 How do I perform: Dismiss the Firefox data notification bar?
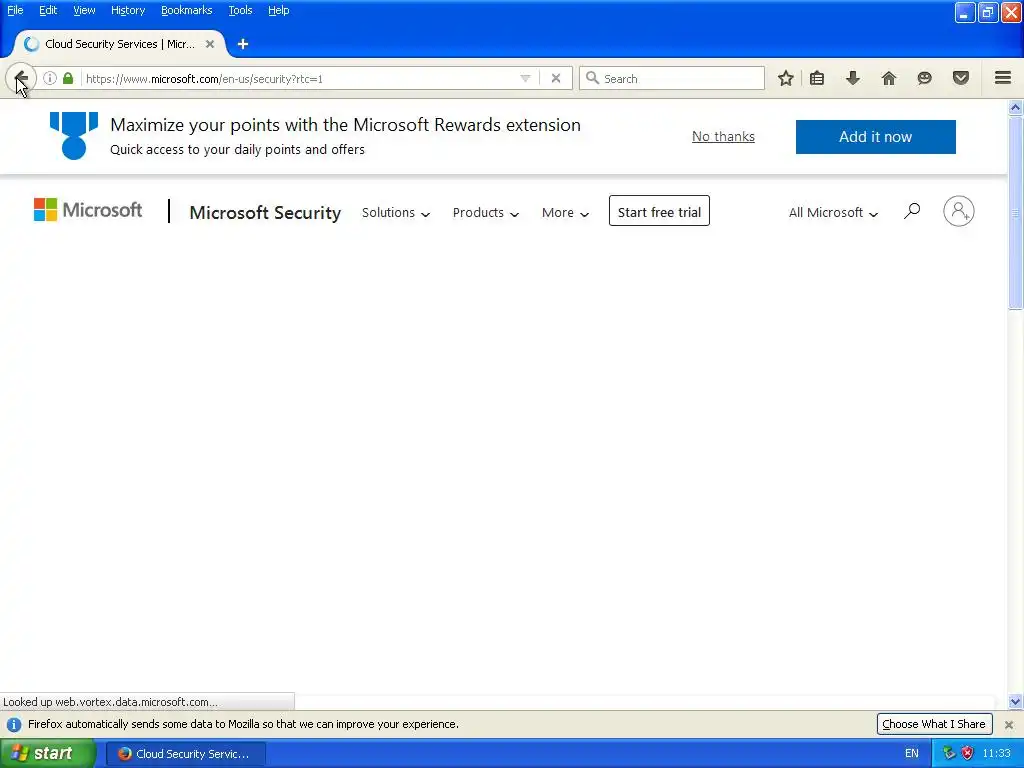(1008, 724)
